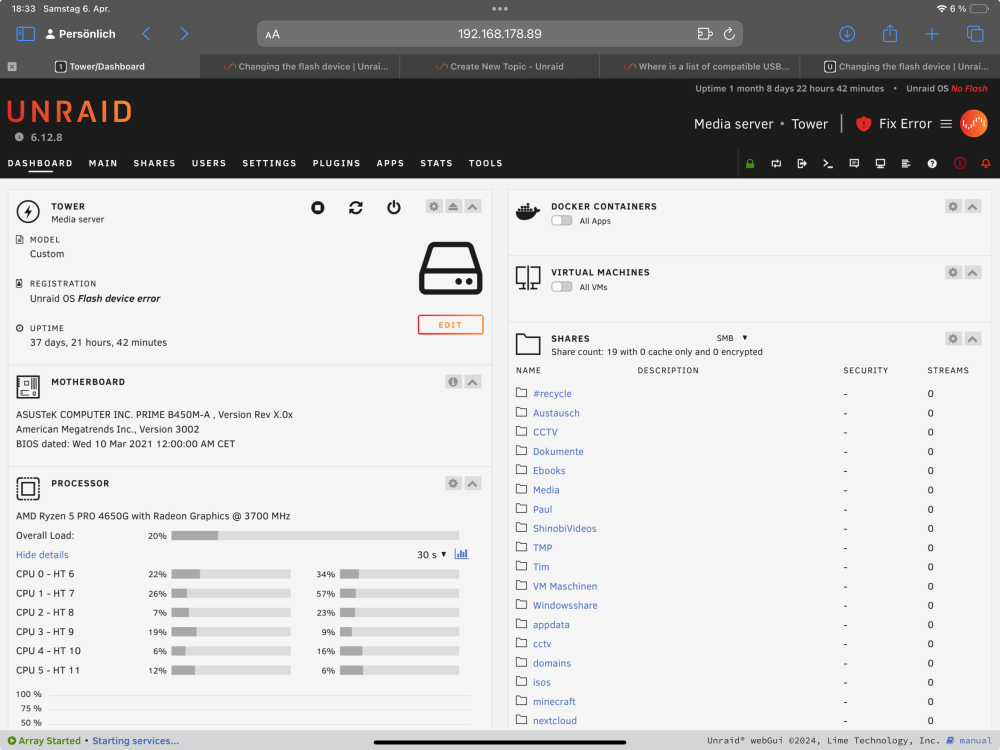The image size is (1000, 750).
Task: Open Docker Containers settings gear
Action: coord(953,207)
